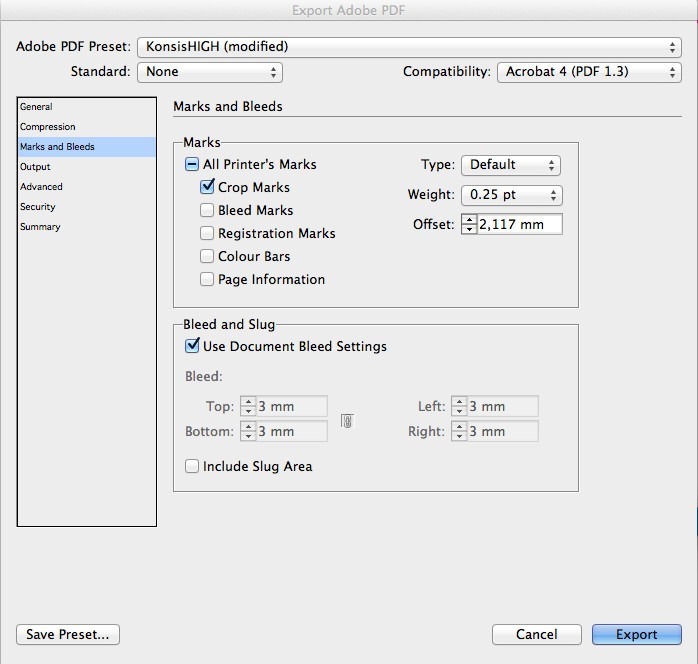This screenshot has width=698, height=664.
Task: Click the Left bleed stepper
Action: (x=459, y=406)
